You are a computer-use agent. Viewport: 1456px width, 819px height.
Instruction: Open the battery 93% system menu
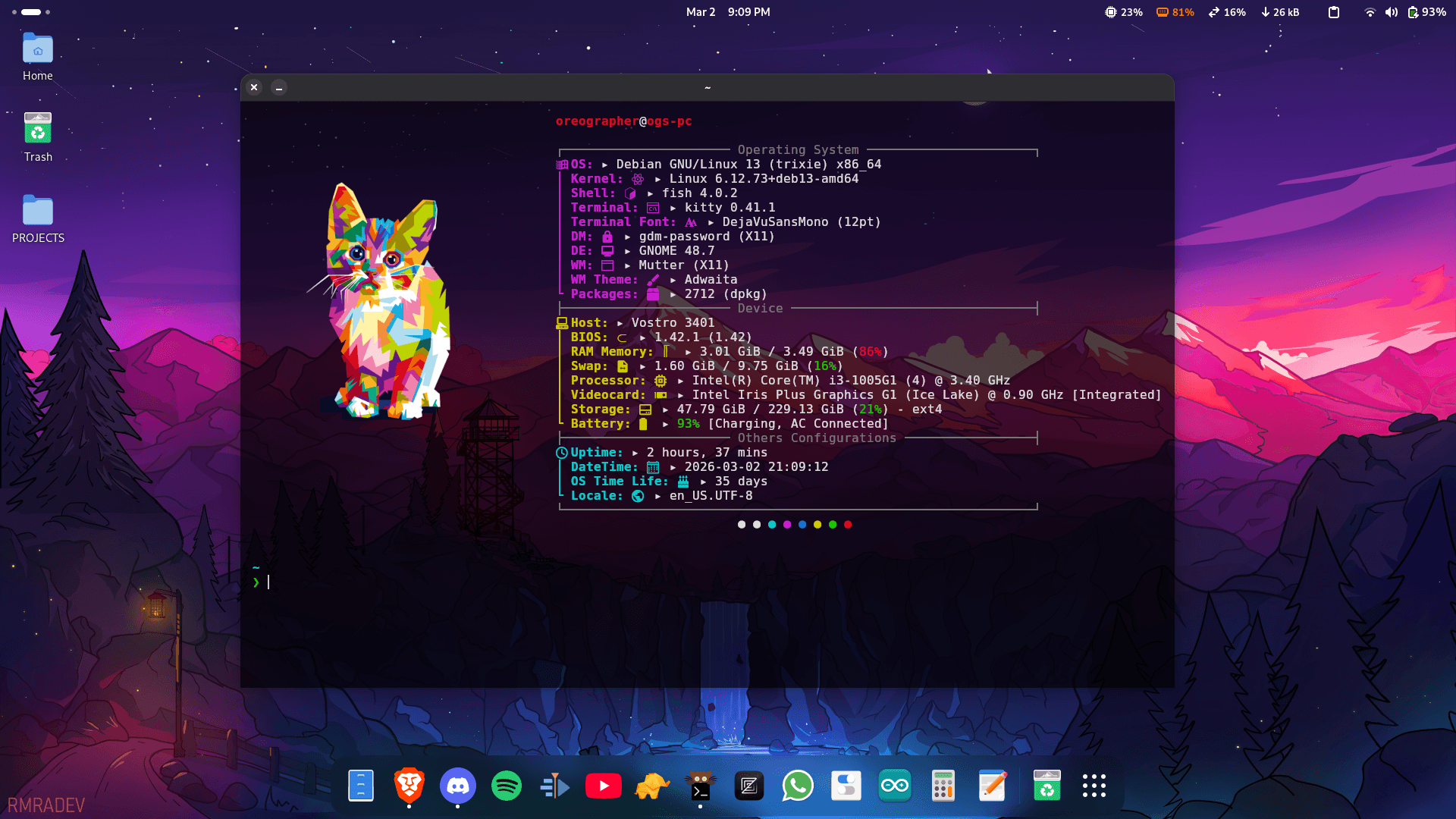(x=1426, y=12)
